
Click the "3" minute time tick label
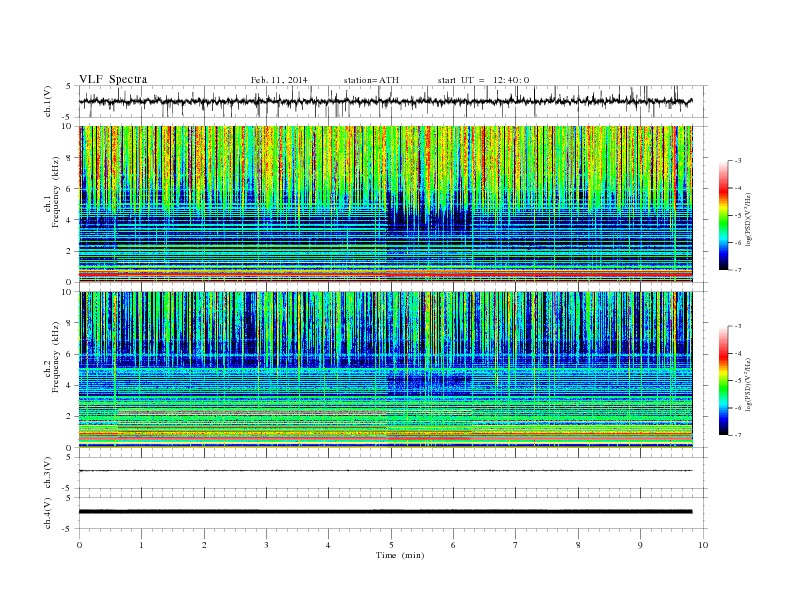pos(266,545)
